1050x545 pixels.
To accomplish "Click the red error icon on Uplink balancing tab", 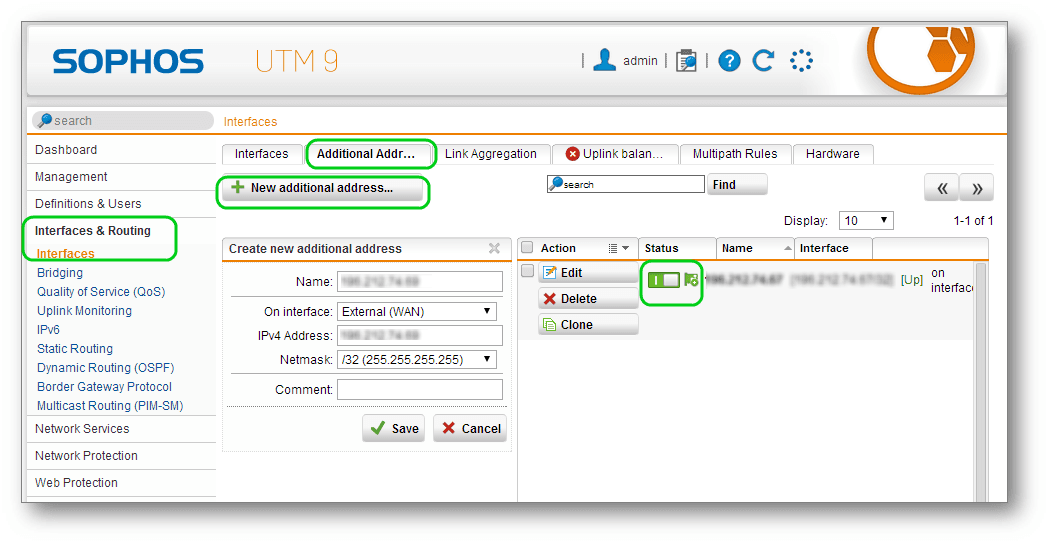I will [x=573, y=154].
